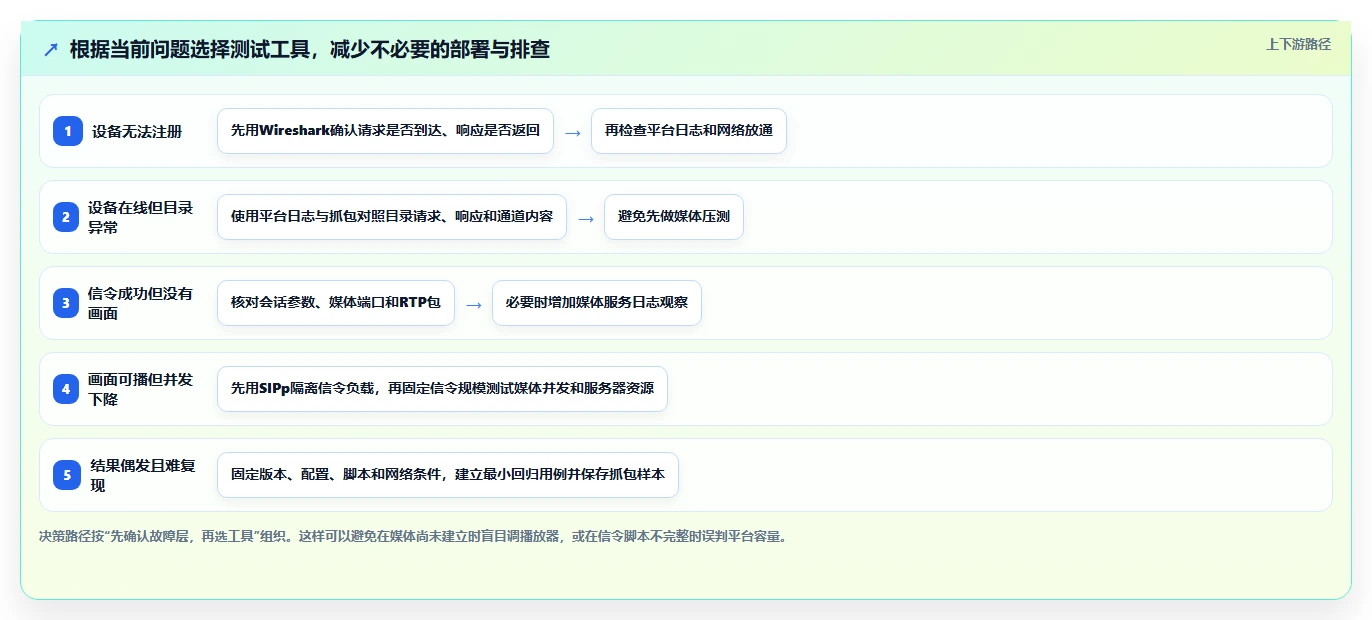Select number badge 4 for 画面可播但并发下降

point(65,389)
